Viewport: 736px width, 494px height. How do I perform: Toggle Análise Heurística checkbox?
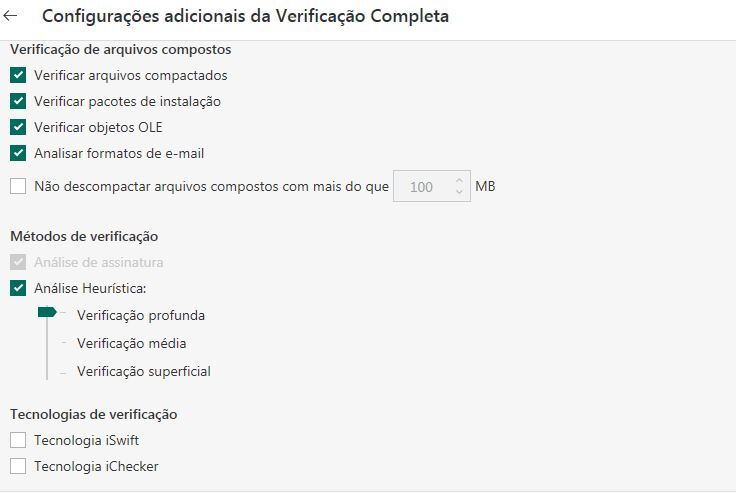(18, 288)
